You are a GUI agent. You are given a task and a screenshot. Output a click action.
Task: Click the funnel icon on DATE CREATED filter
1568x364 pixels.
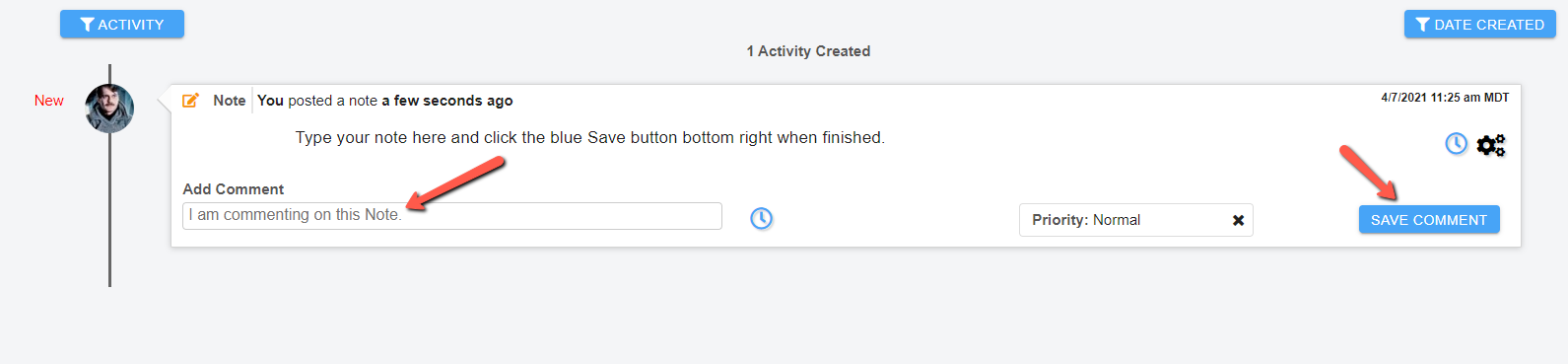click(x=1422, y=25)
